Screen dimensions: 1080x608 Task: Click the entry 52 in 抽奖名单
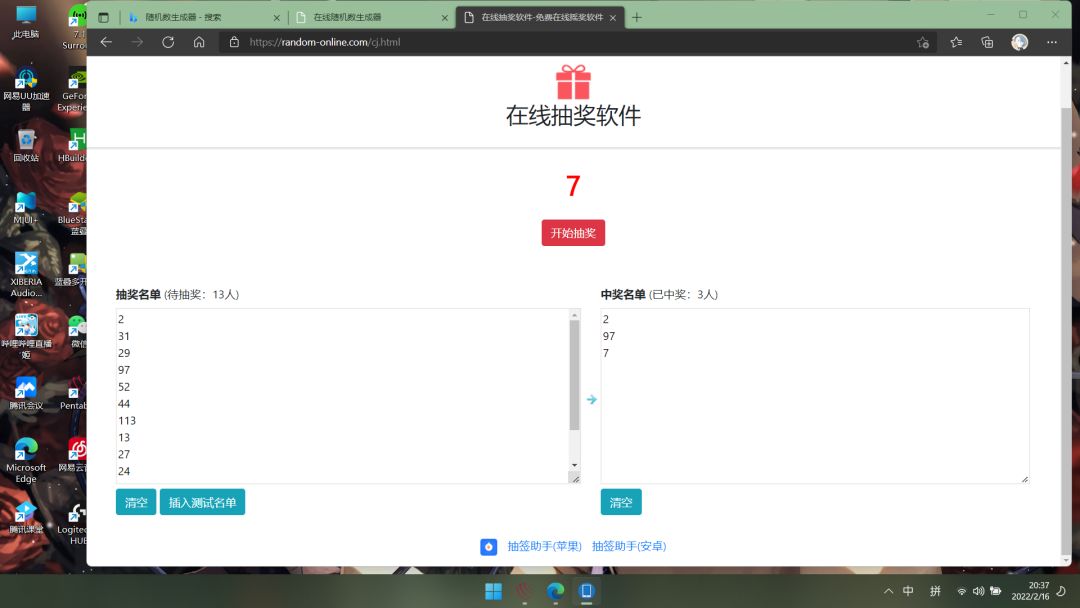(x=124, y=386)
